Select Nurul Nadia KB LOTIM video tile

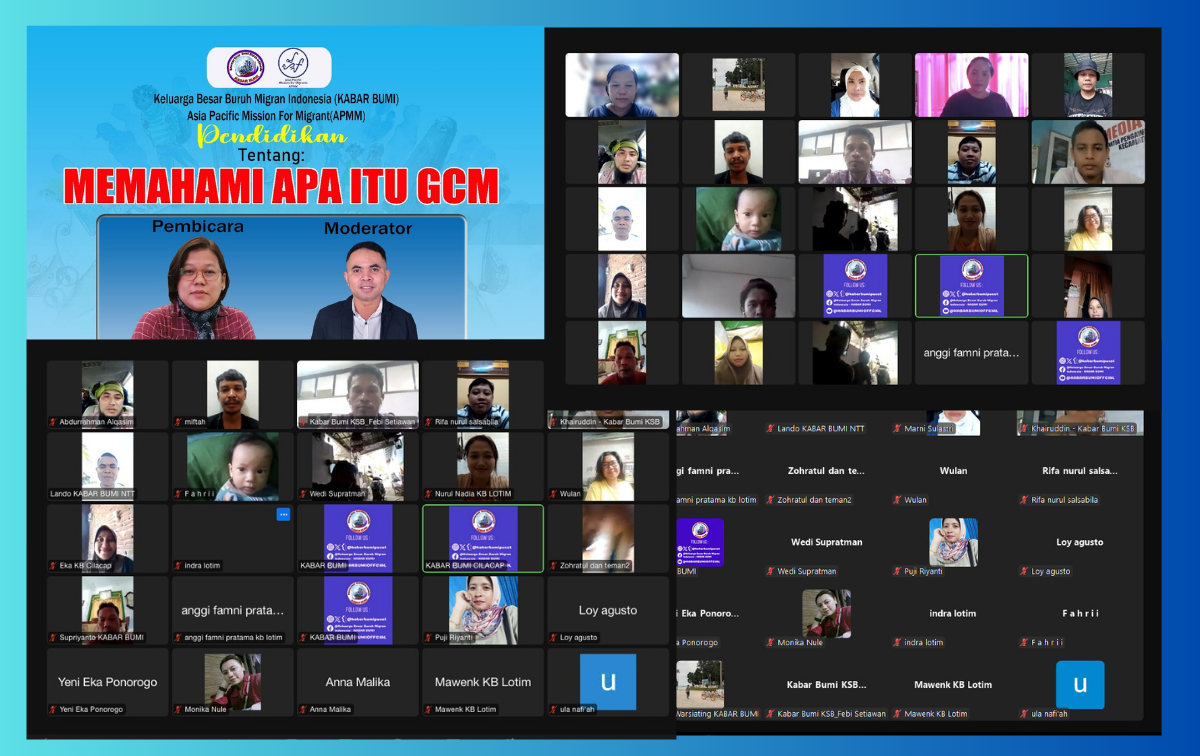pos(483,466)
